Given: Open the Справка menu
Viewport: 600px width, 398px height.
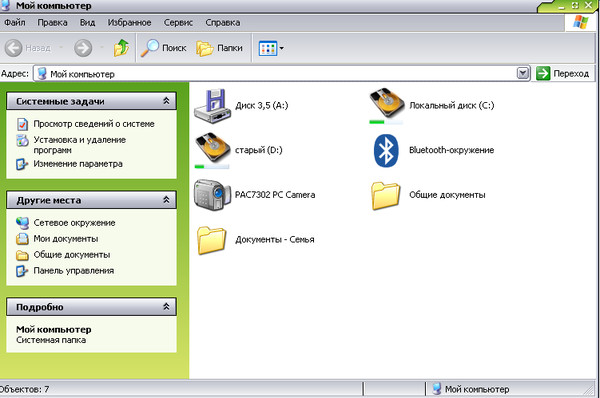Looking at the screenshot, I should coord(223,23).
